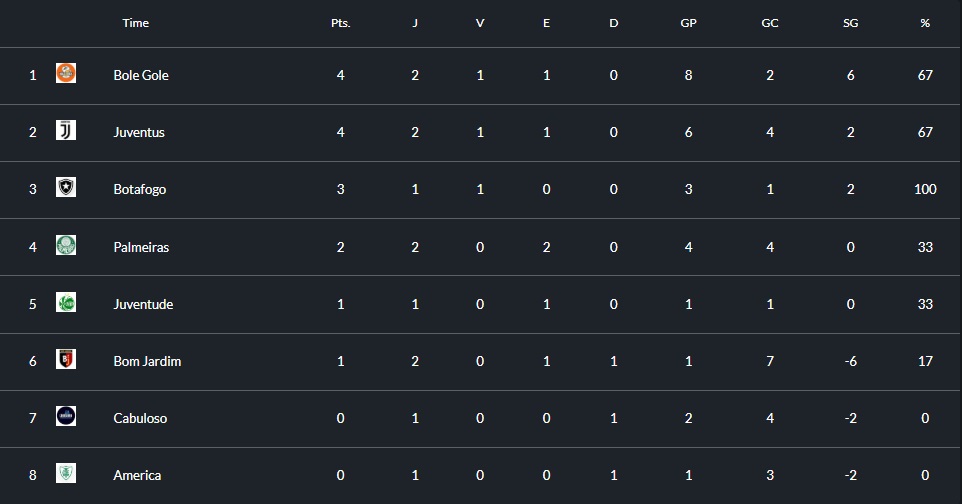Select the America team crest icon
Viewport: 962px width, 504px height.
pos(66,473)
